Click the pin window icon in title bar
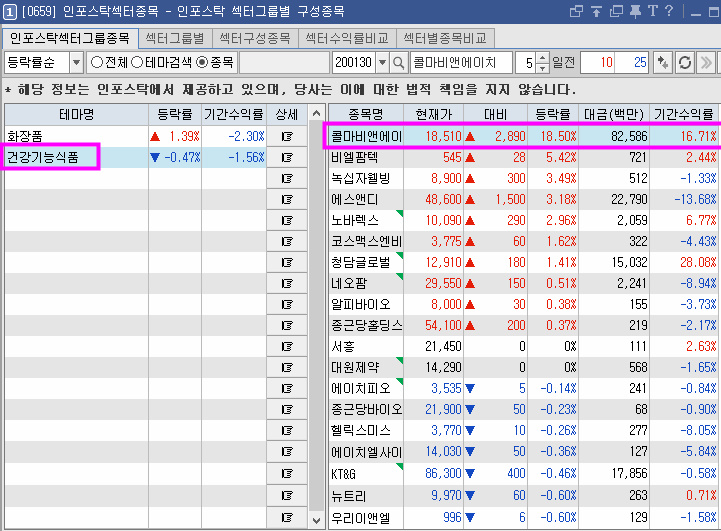721x531 pixels. pyautogui.click(x=635, y=11)
